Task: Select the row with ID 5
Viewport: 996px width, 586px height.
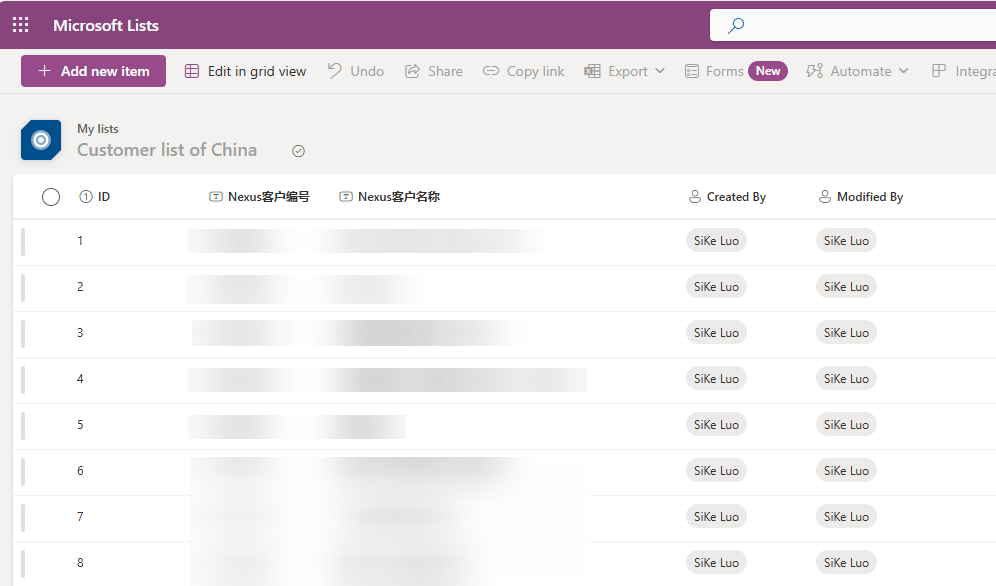Action: (504, 425)
